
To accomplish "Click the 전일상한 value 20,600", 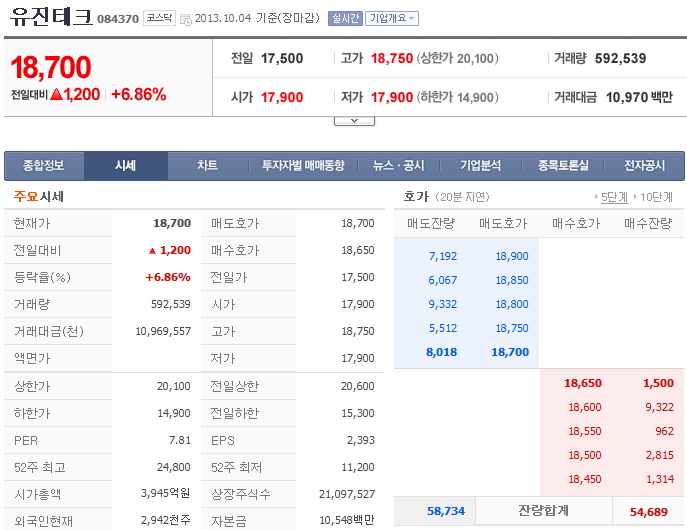I will click(358, 386).
